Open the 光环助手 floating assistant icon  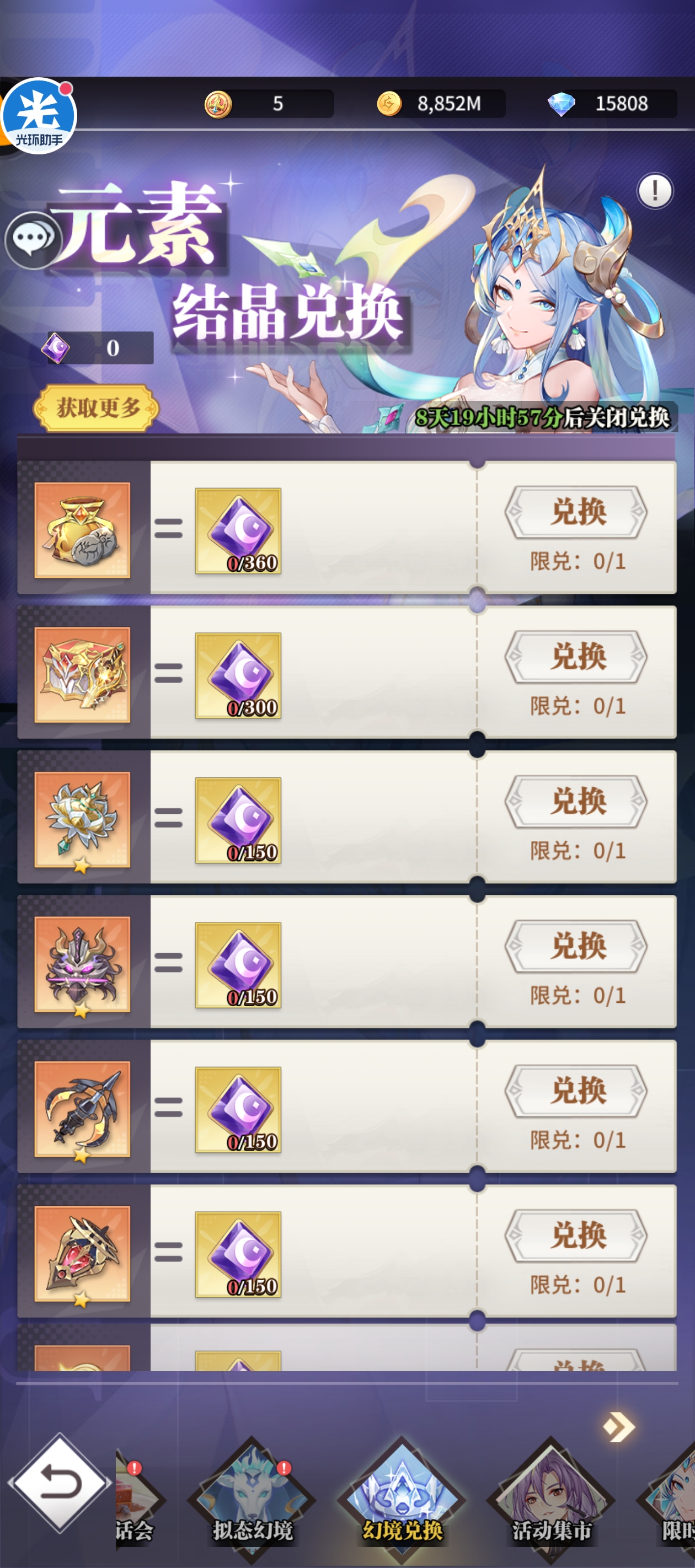pyautogui.click(x=39, y=116)
